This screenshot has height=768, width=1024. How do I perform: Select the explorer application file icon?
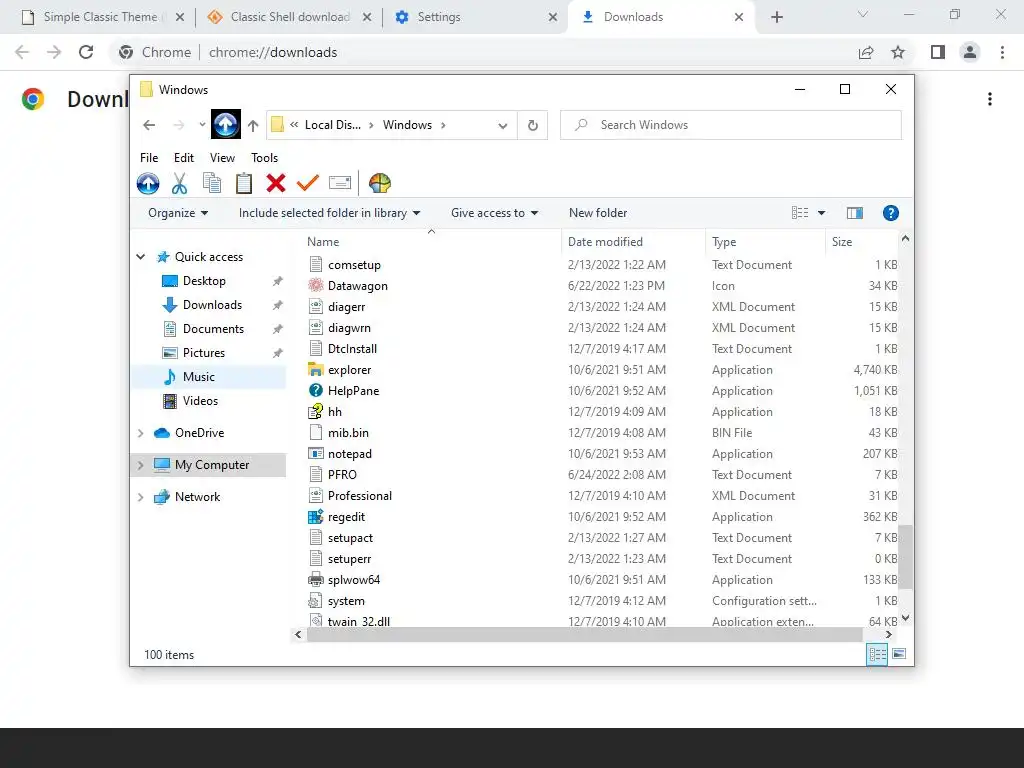click(316, 370)
